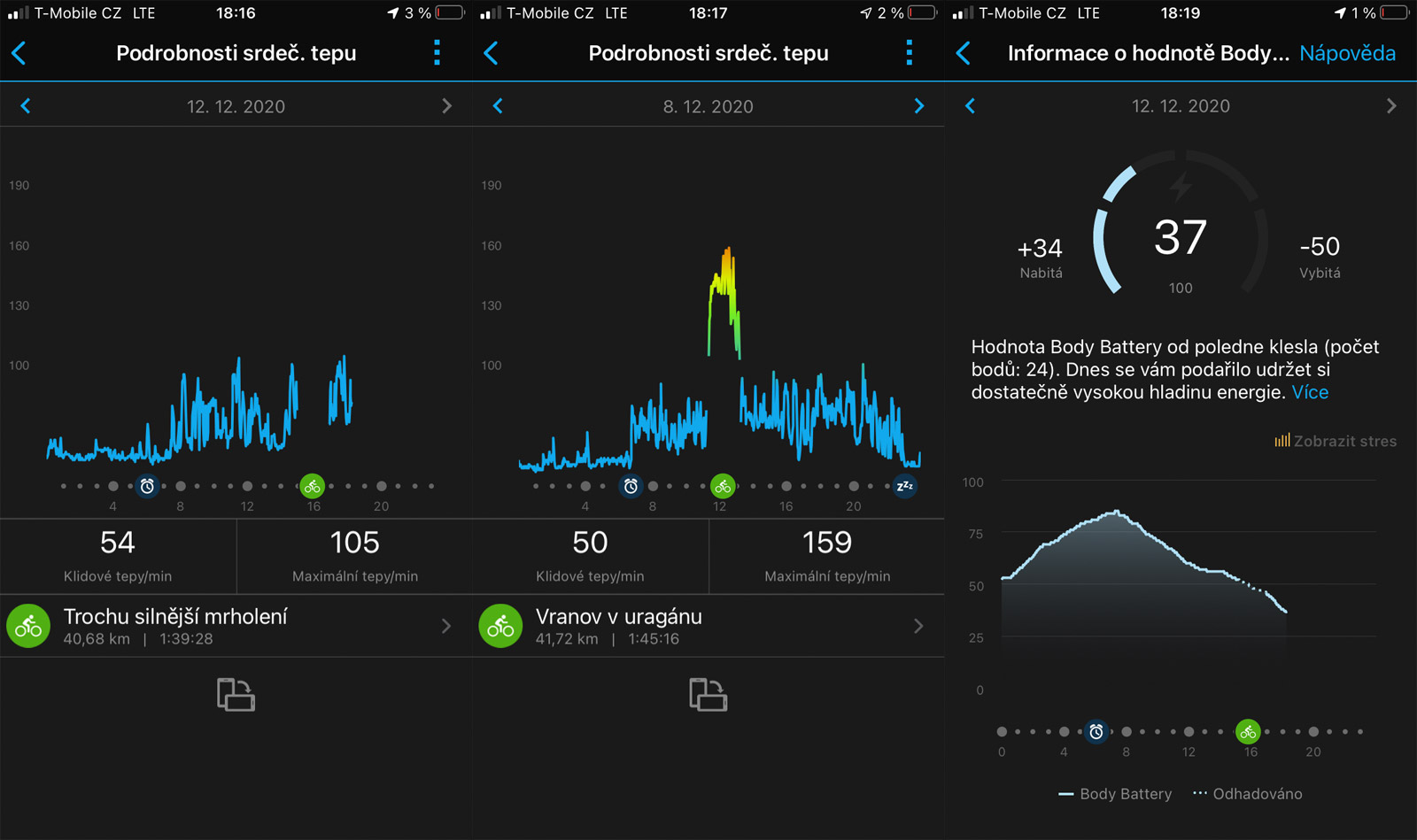The height and width of the screenshot is (840, 1417).
Task: Toggle Zobrazit stres on Body Battery chart
Action: click(1336, 441)
